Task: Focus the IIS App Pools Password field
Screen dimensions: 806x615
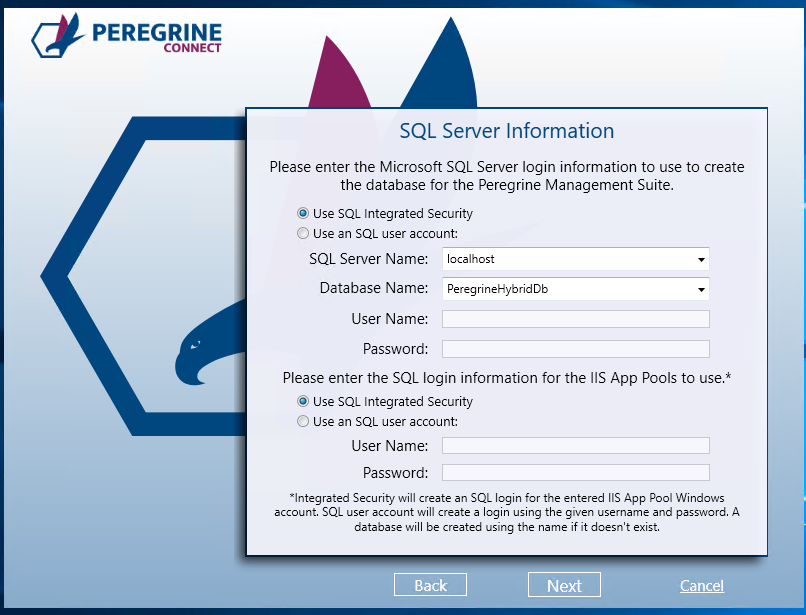Action: click(576, 473)
